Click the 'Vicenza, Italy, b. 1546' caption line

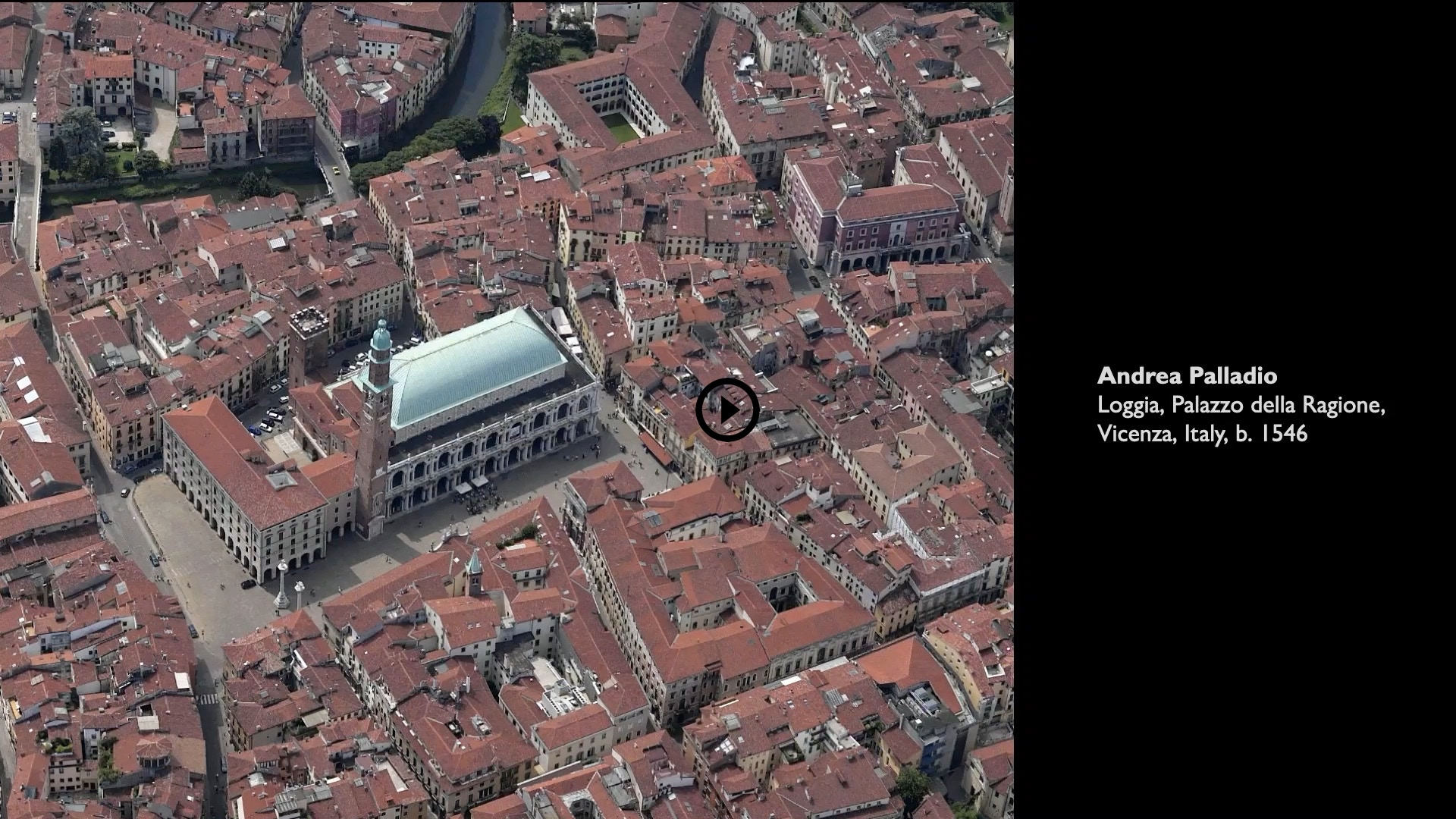click(1202, 434)
